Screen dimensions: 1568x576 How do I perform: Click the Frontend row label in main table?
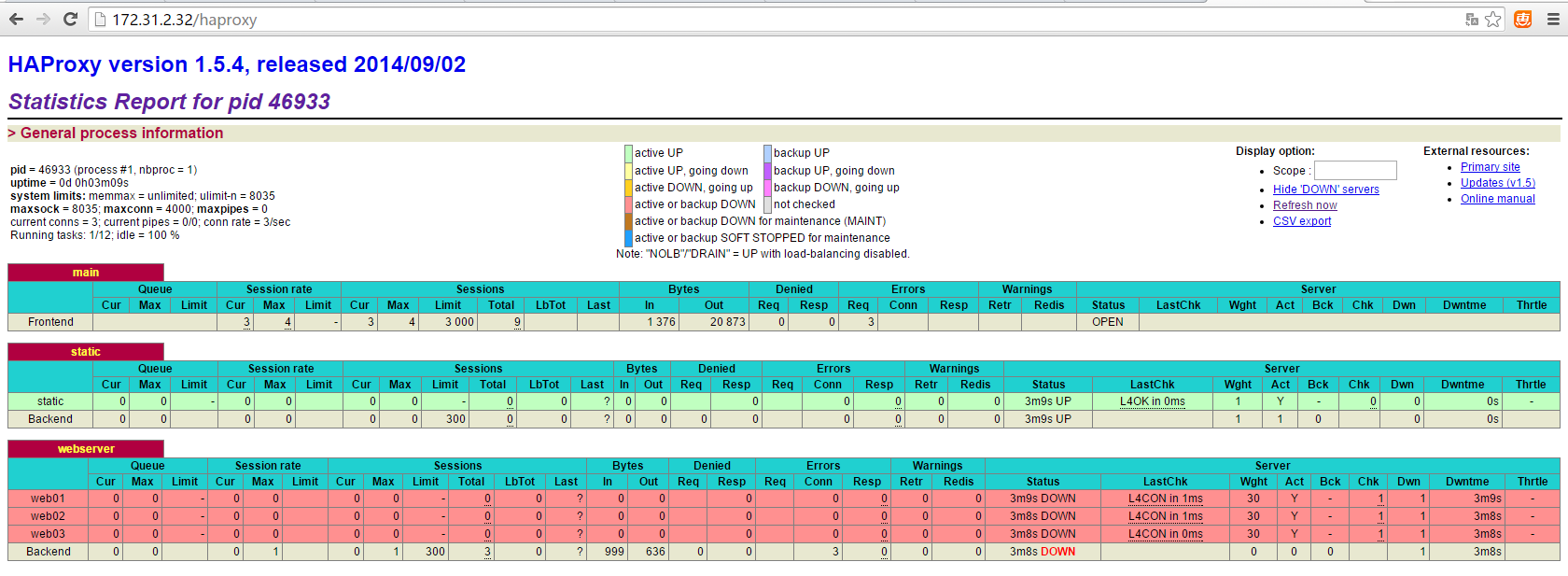50,322
